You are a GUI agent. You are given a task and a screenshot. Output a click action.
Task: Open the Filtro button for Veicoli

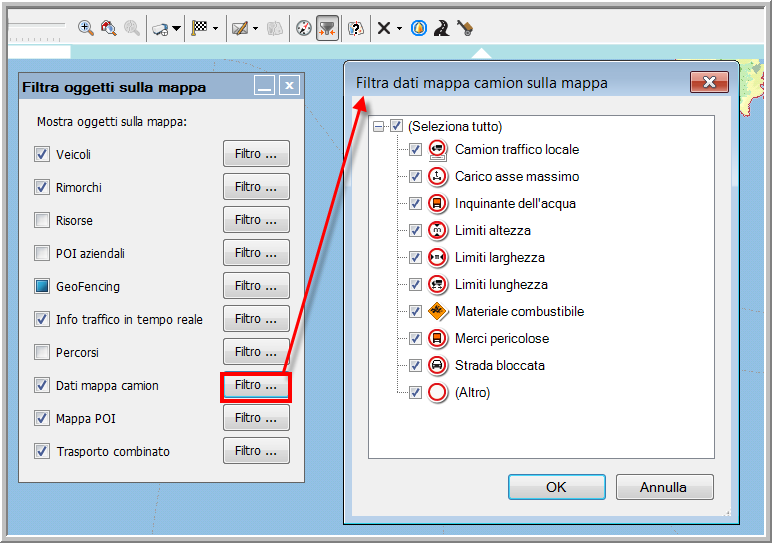(x=256, y=154)
